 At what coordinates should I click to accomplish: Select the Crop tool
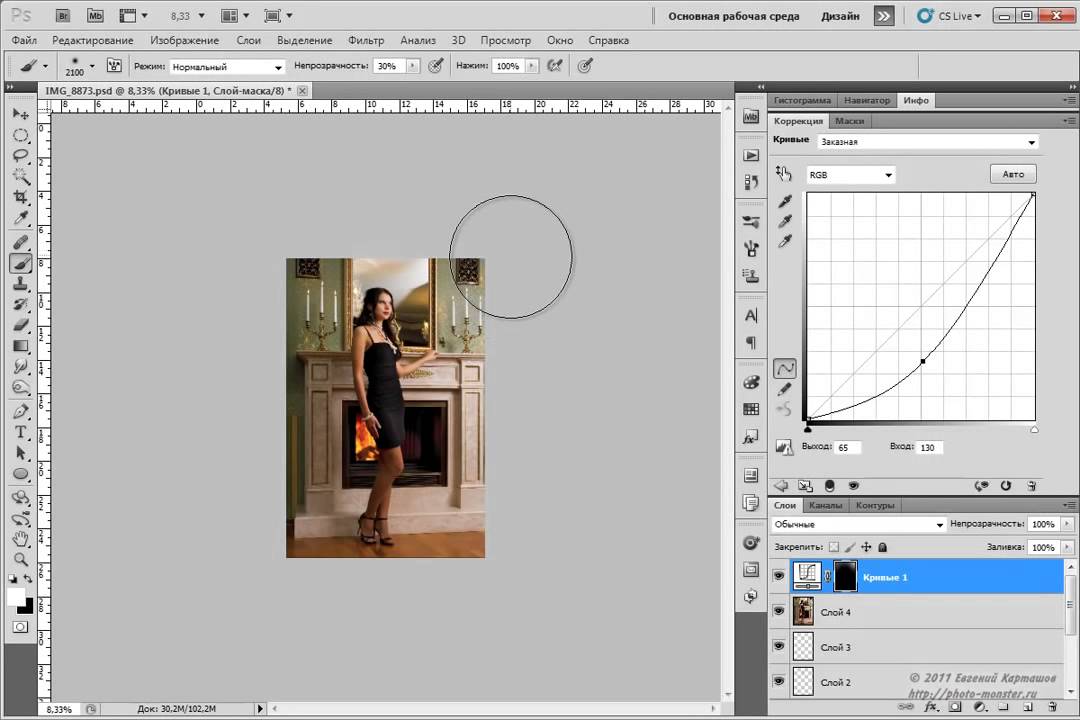coord(20,198)
